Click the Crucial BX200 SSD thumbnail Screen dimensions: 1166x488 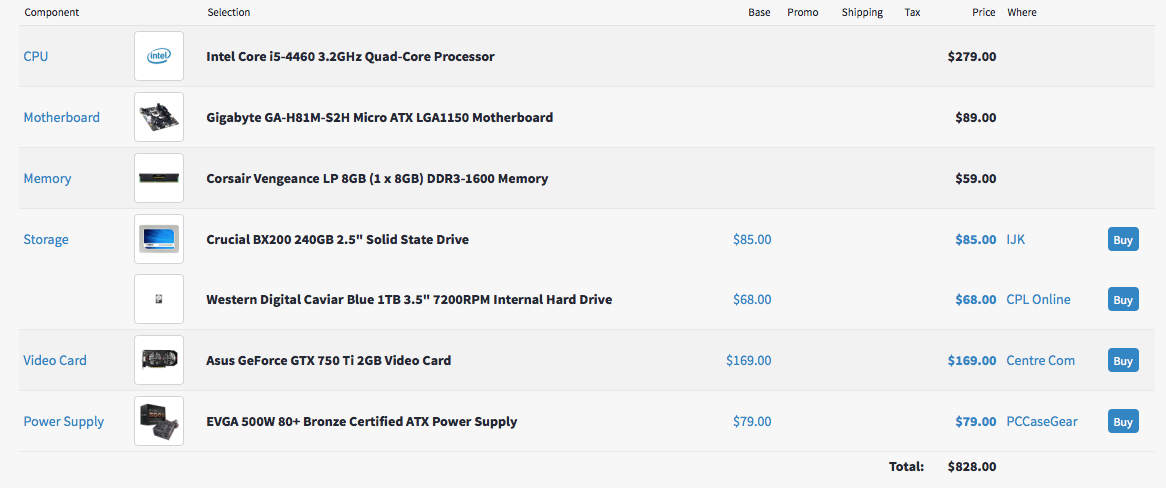159,239
